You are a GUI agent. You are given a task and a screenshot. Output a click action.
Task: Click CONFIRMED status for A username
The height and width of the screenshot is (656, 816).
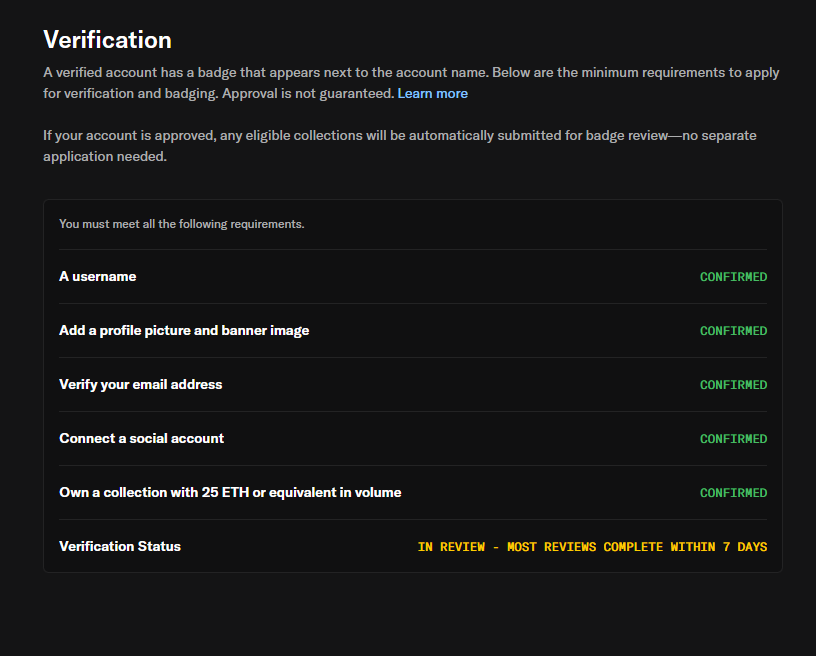click(733, 277)
